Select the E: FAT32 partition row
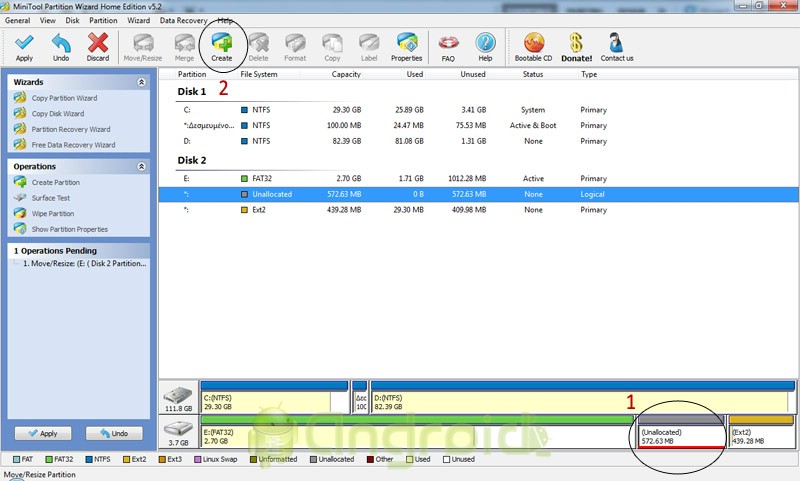The image size is (800, 481). 479,179
